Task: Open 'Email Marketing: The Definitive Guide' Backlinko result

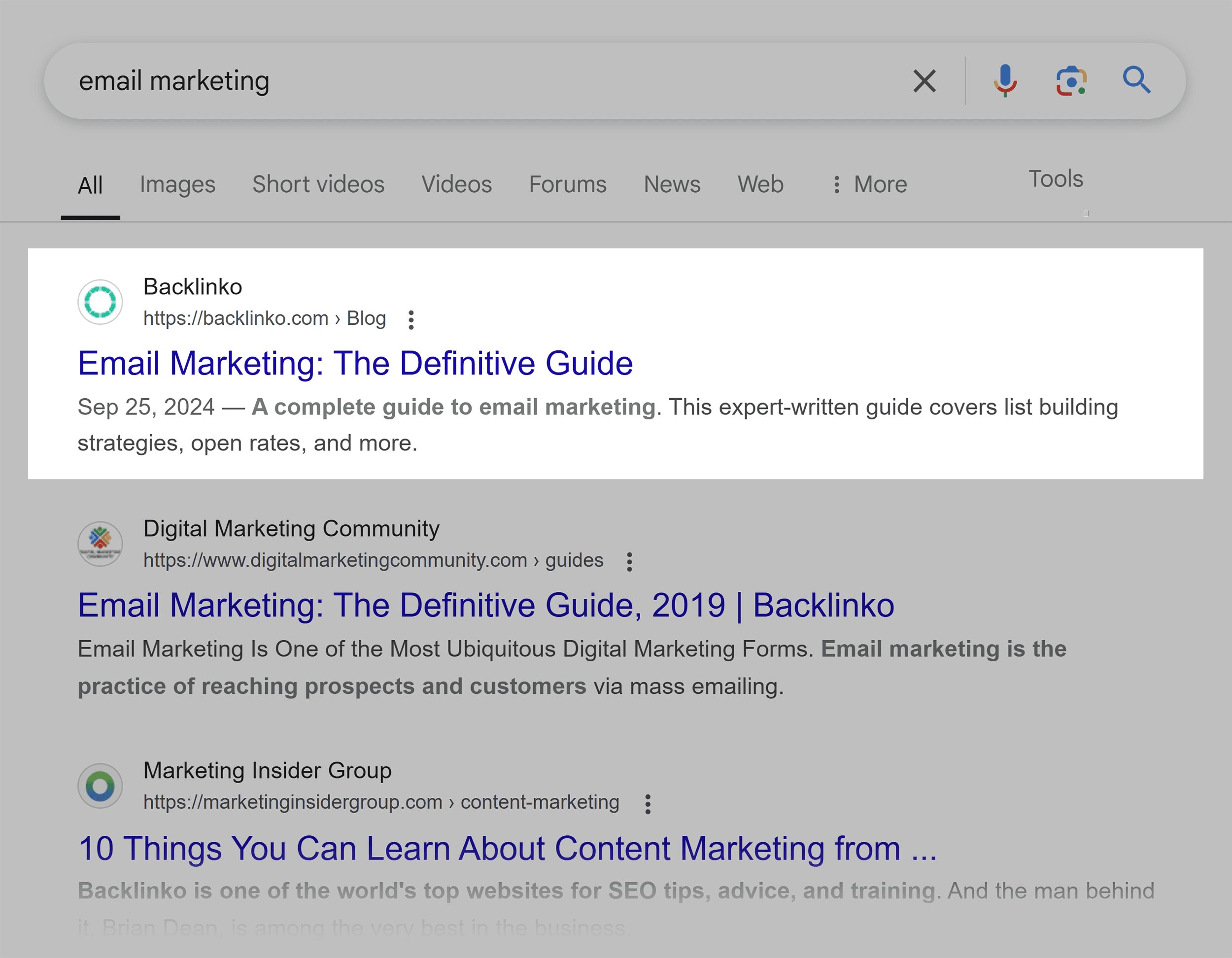Action: [355, 363]
